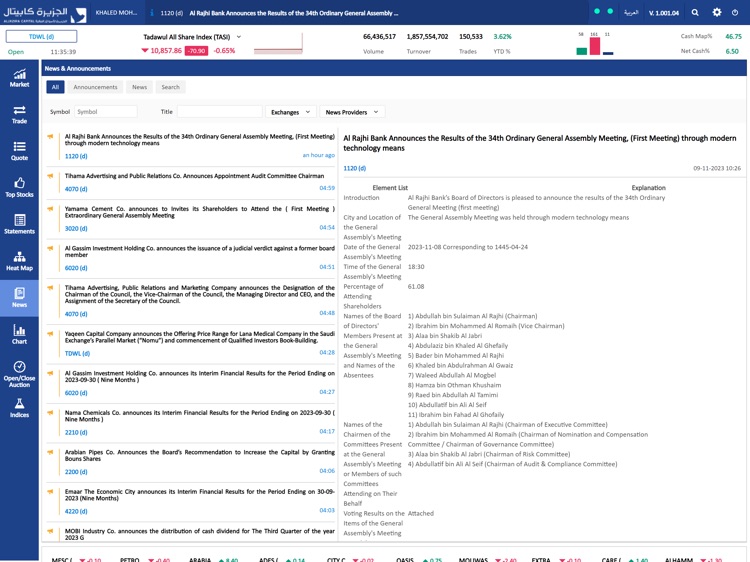The height and width of the screenshot is (562, 750).
Task: Click TDWL (d) link under Yaqeen news
Action: coord(77,353)
